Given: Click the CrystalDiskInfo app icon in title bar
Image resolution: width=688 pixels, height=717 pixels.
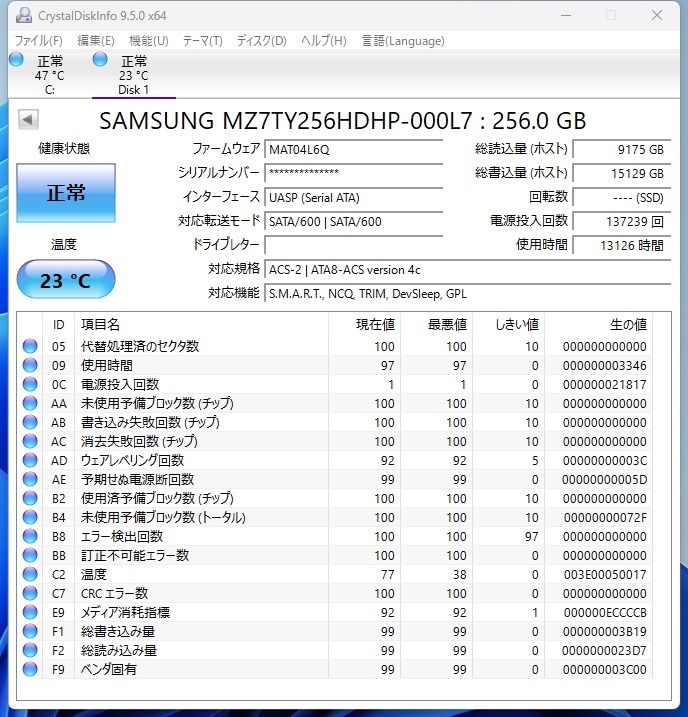Looking at the screenshot, I should click(24, 16).
